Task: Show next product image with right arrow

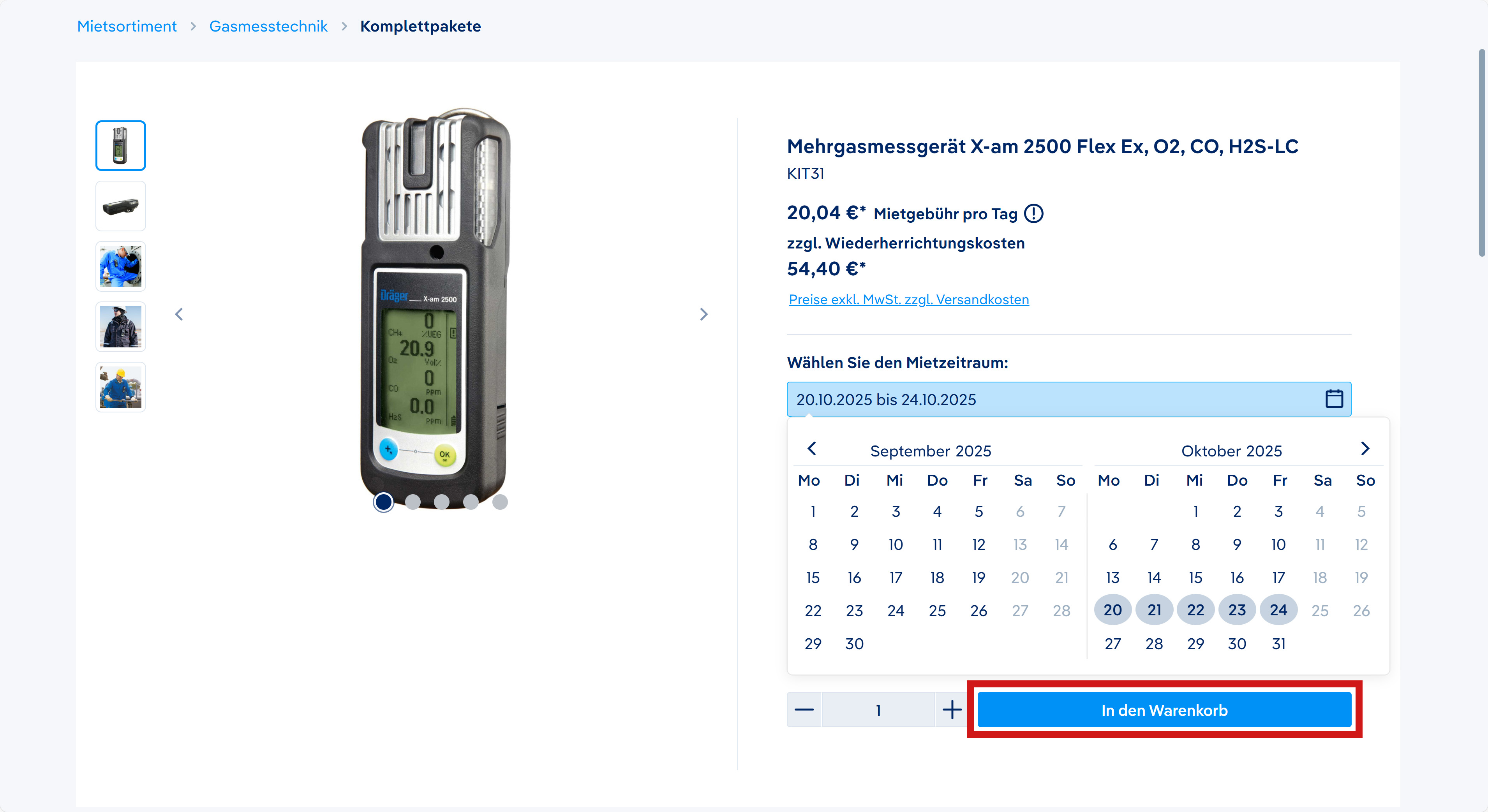Action: point(703,314)
